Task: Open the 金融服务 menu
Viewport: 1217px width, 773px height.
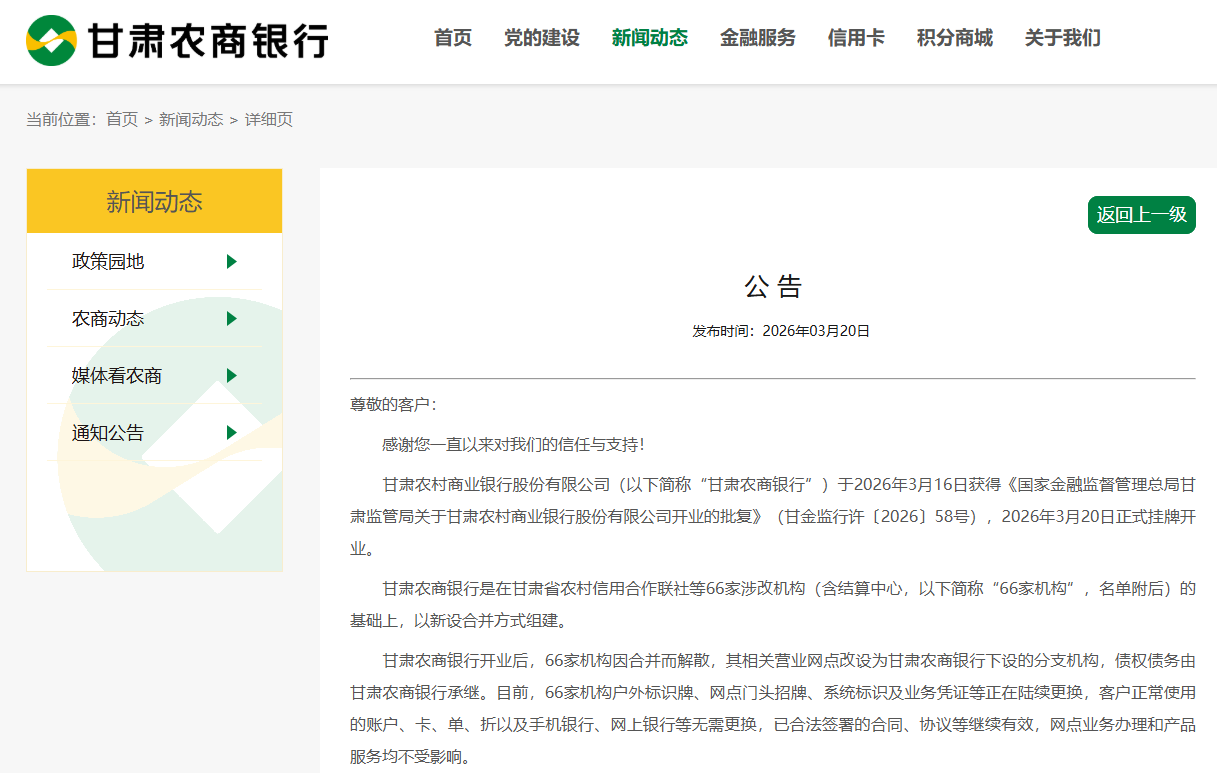Action: click(758, 38)
